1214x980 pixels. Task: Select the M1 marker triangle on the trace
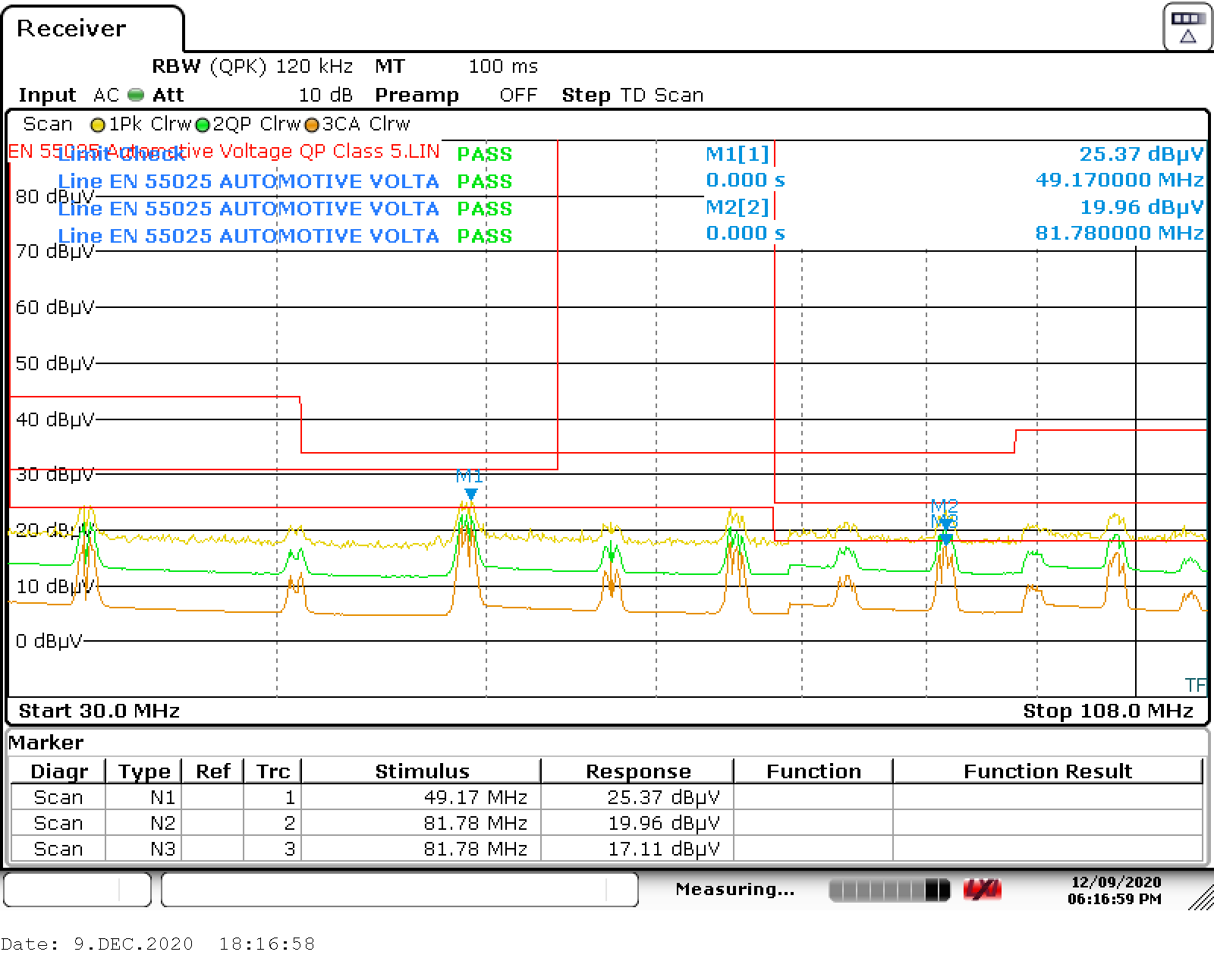pyautogui.click(x=470, y=495)
